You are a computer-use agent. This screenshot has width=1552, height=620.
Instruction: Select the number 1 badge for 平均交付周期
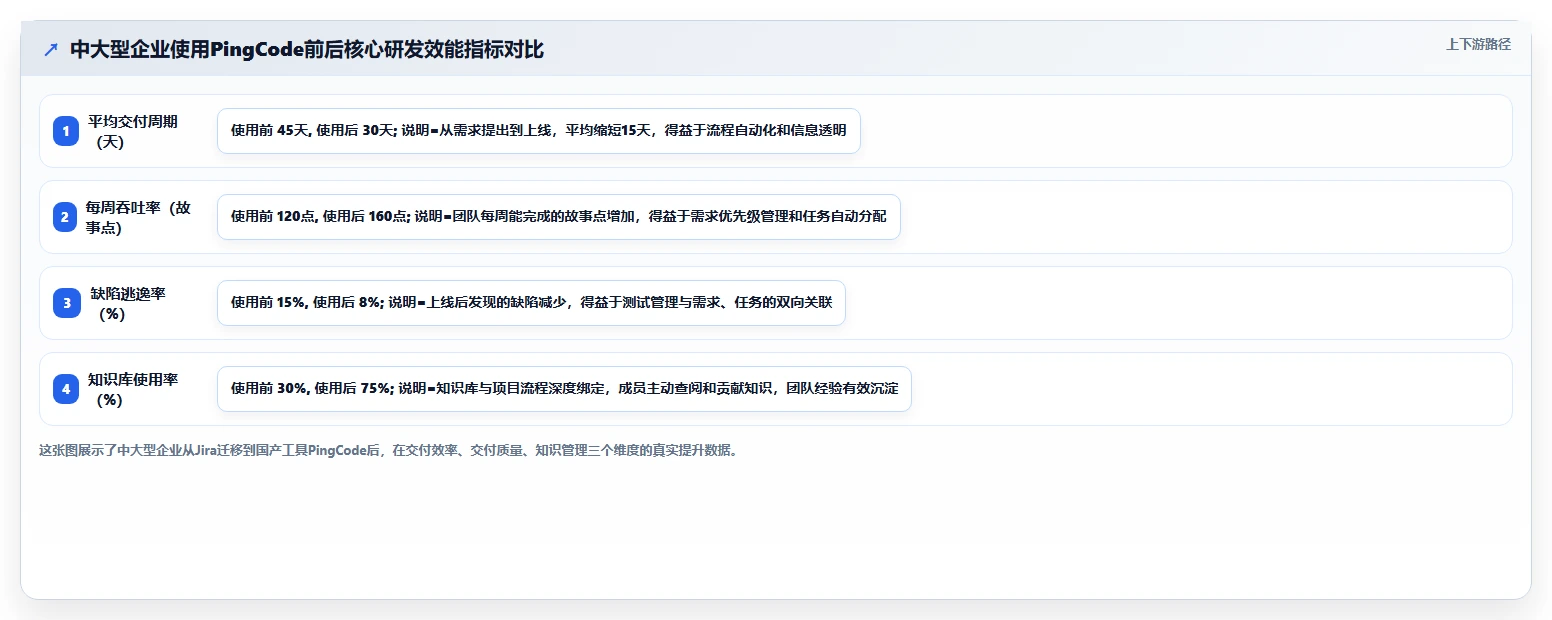point(66,131)
